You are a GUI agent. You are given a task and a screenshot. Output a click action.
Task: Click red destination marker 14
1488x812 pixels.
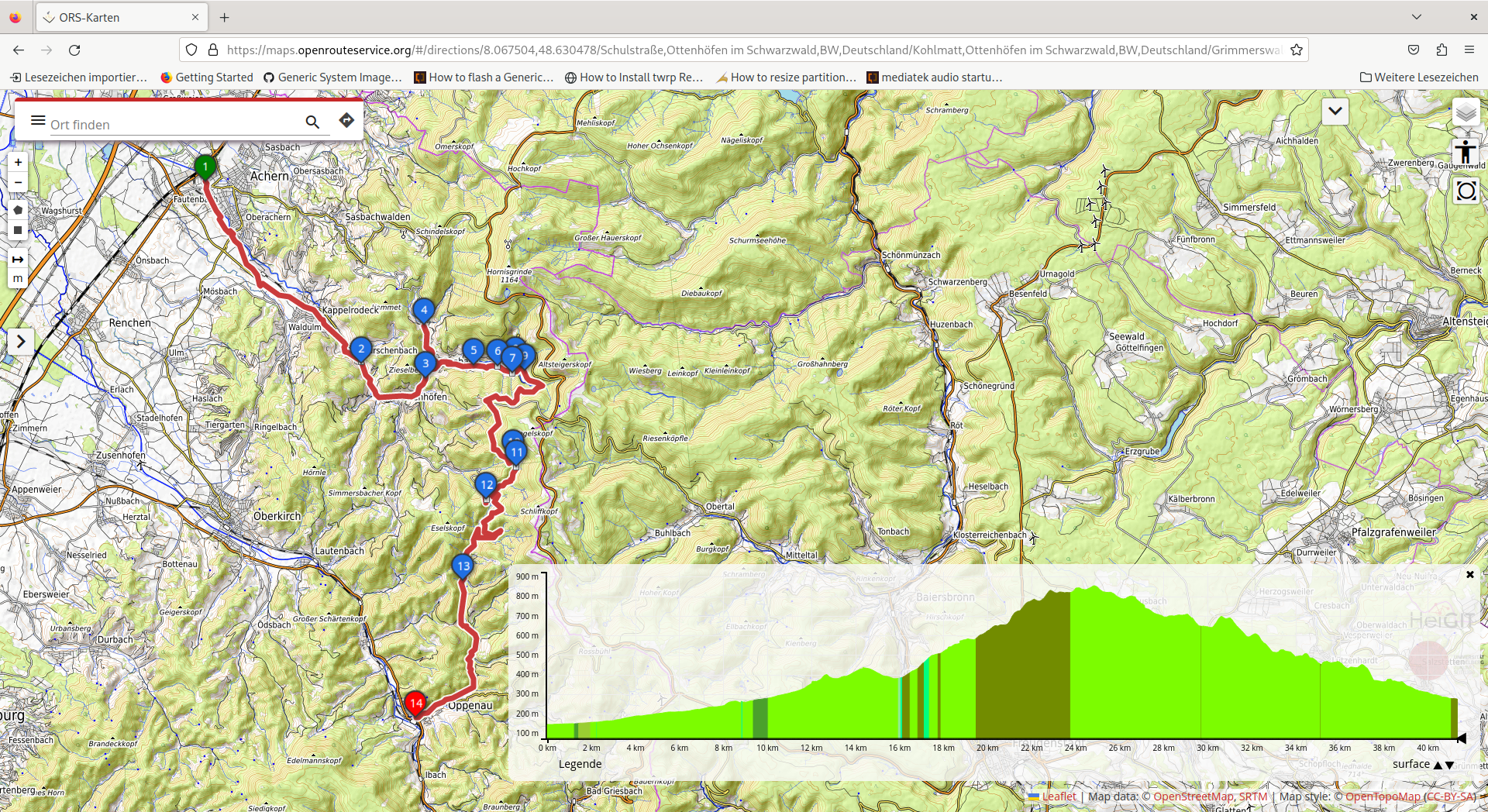pyautogui.click(x=415, y=704)
